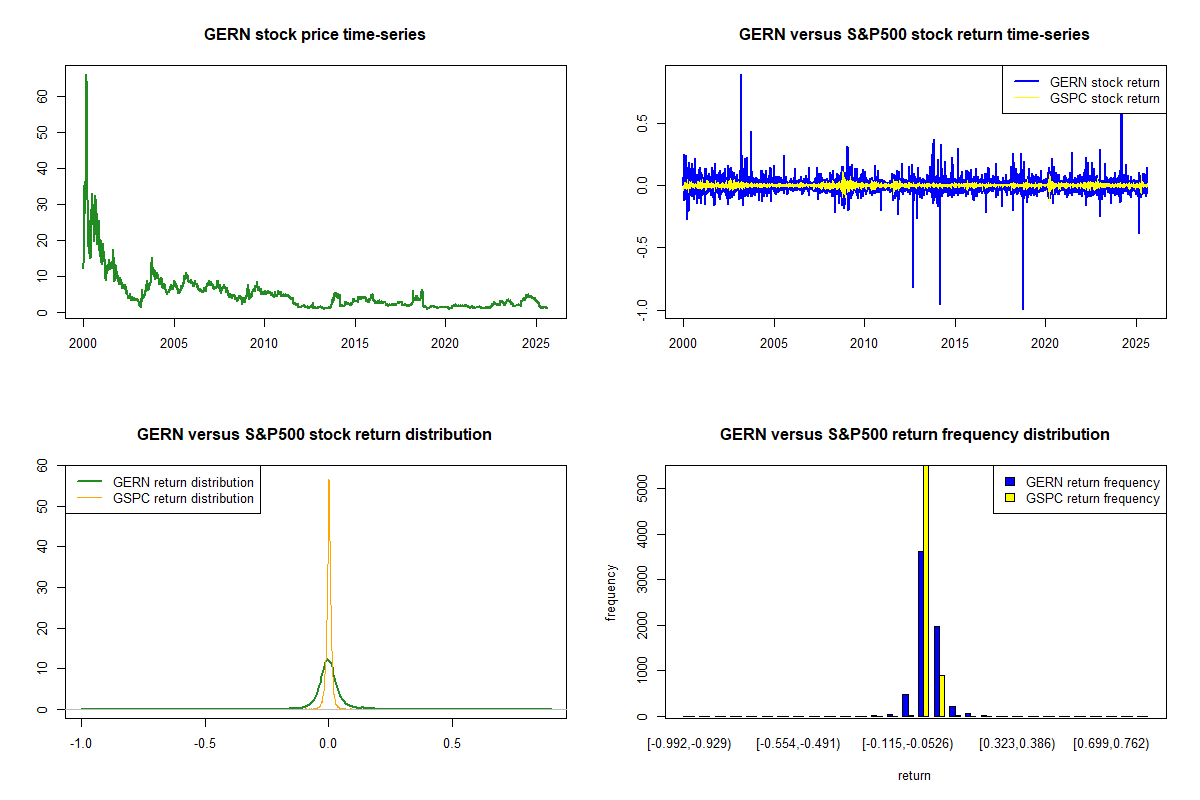Click the yellow GSPC return frequency legend swatch
Screen dimensions: 1200x800
1009,498
